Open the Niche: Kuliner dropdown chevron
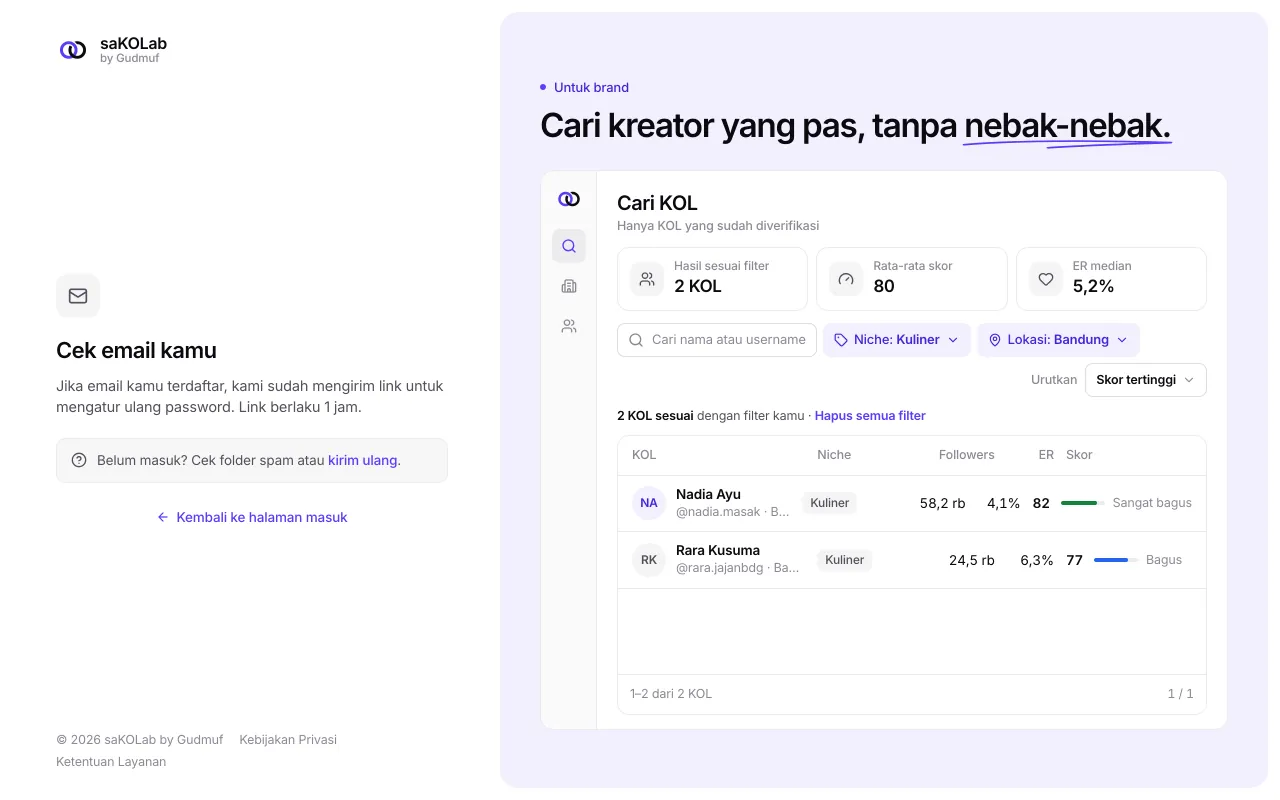The width and height of the screenshot is (1280, 800). tap(953, 340)
